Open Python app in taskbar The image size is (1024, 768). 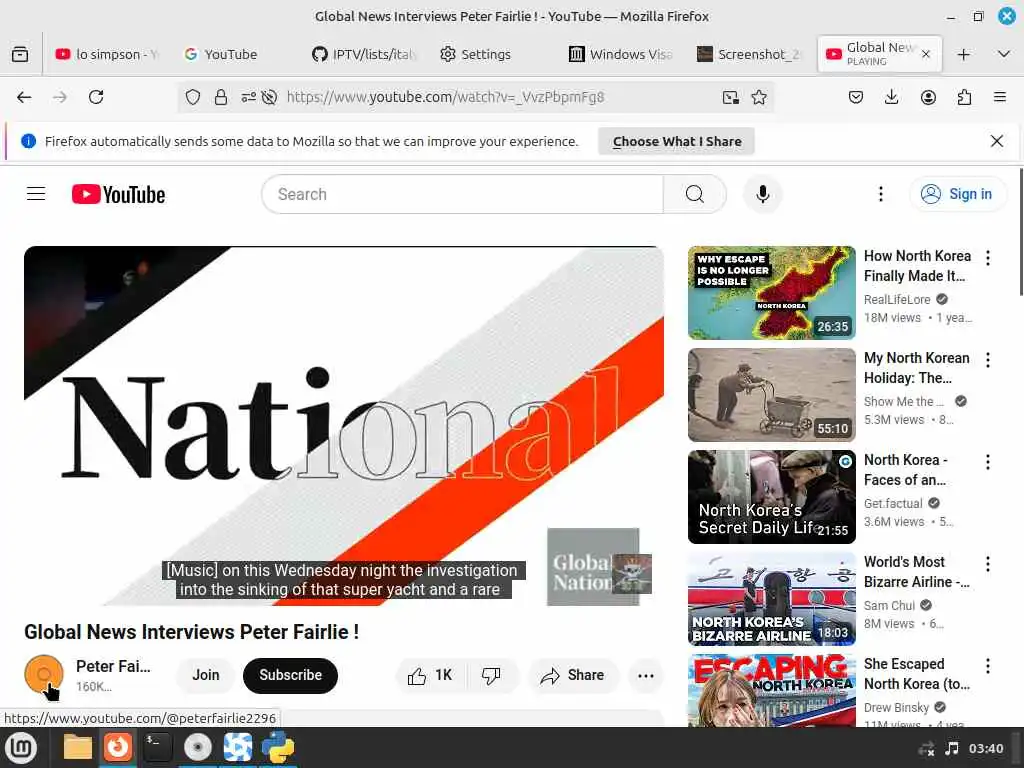(278, 747)
